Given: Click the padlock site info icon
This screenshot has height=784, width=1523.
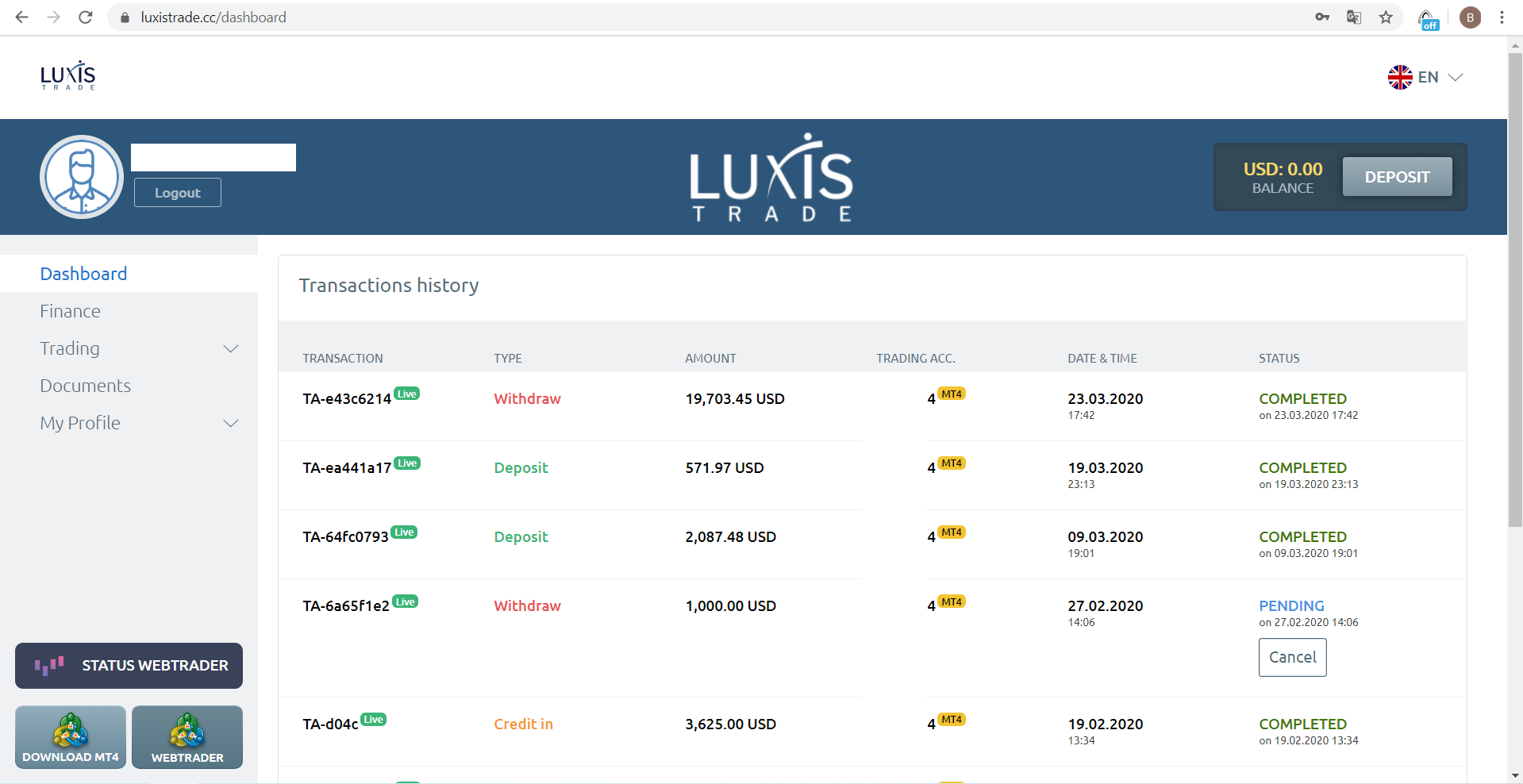Looking at the screenshot, I should (x=125, y=17).
